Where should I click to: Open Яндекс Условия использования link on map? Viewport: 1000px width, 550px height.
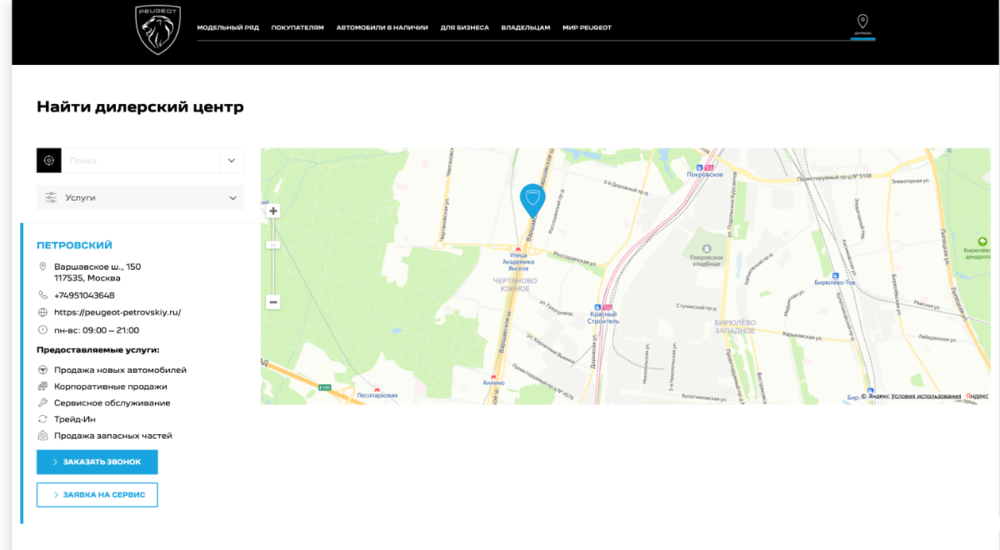925,396
